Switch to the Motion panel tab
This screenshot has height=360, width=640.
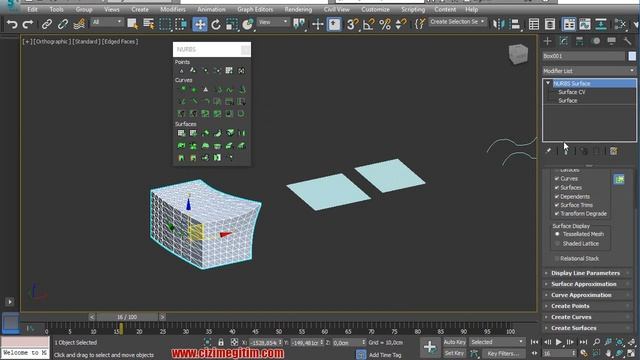[596, 41]
